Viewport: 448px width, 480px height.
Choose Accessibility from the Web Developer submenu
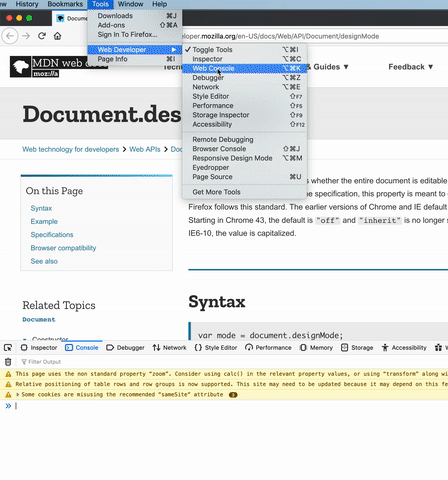[245, 124]
